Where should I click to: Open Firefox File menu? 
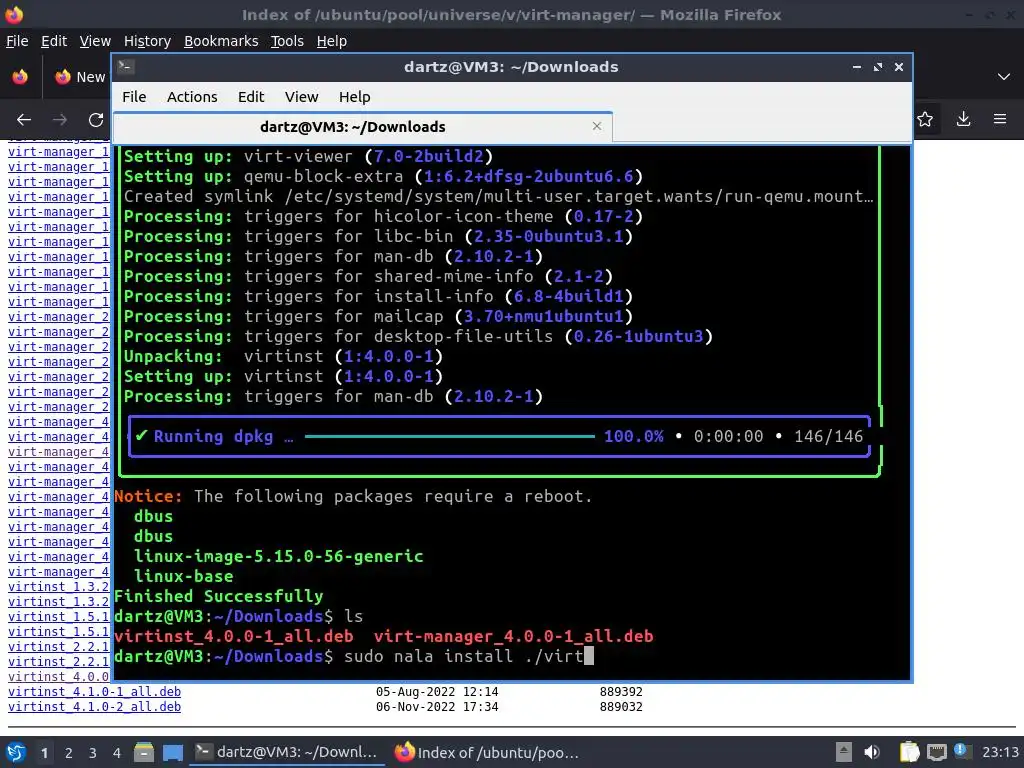click(17, 41)
